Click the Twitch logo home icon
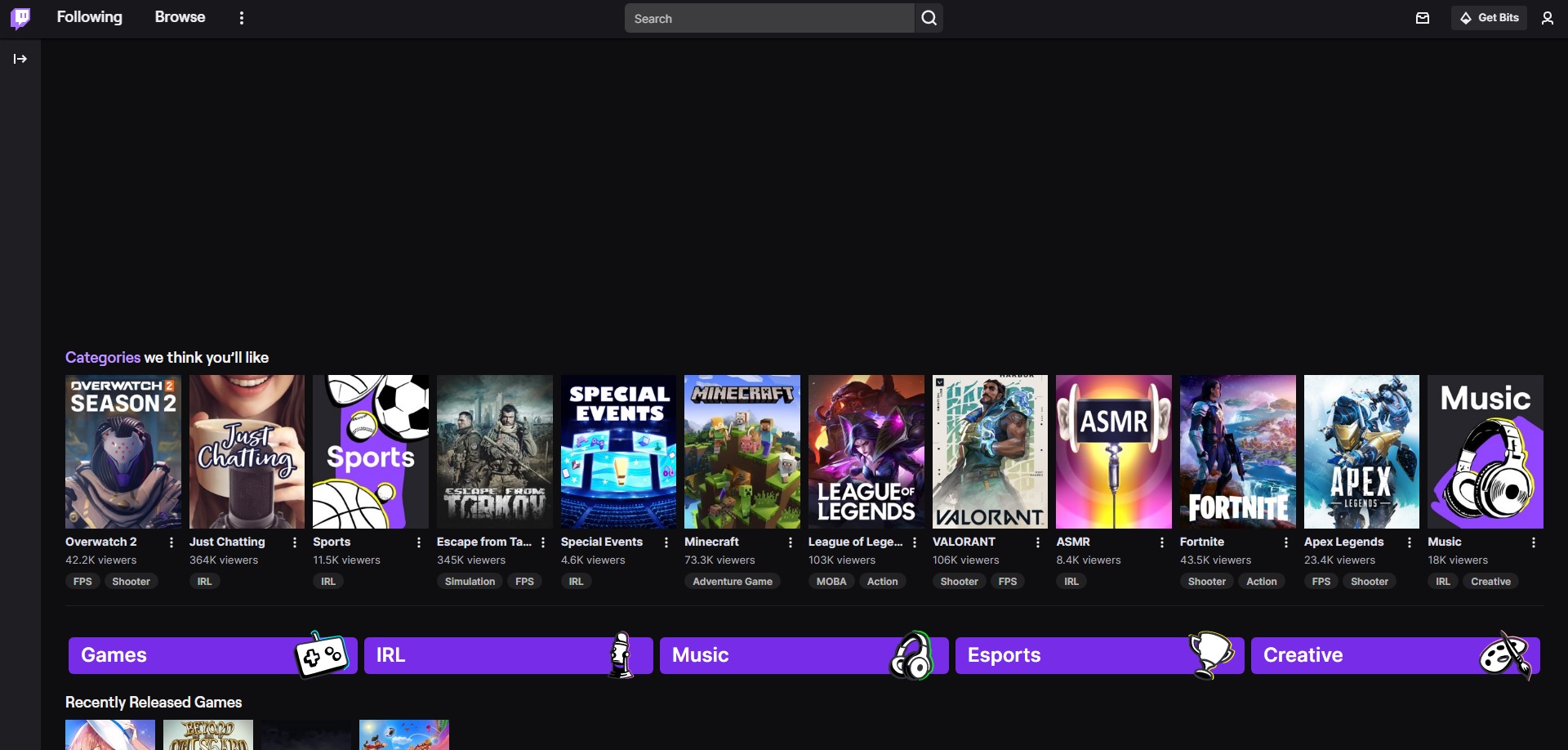Viewport: 1568px width, 750px height. pos(20,18)
